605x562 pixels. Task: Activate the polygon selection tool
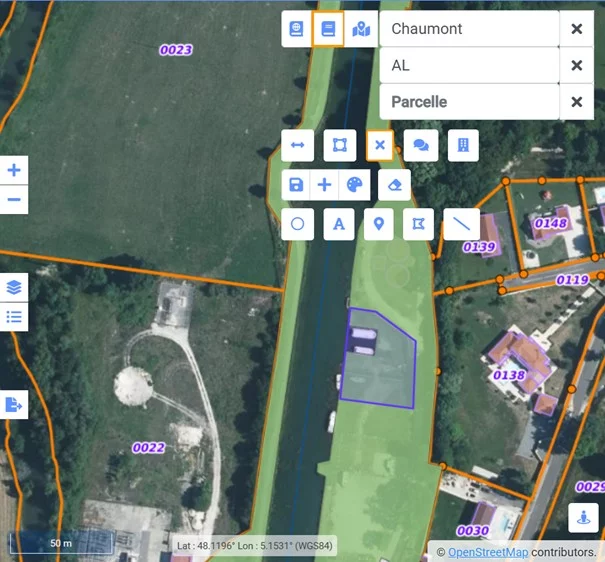click(339, 145)
